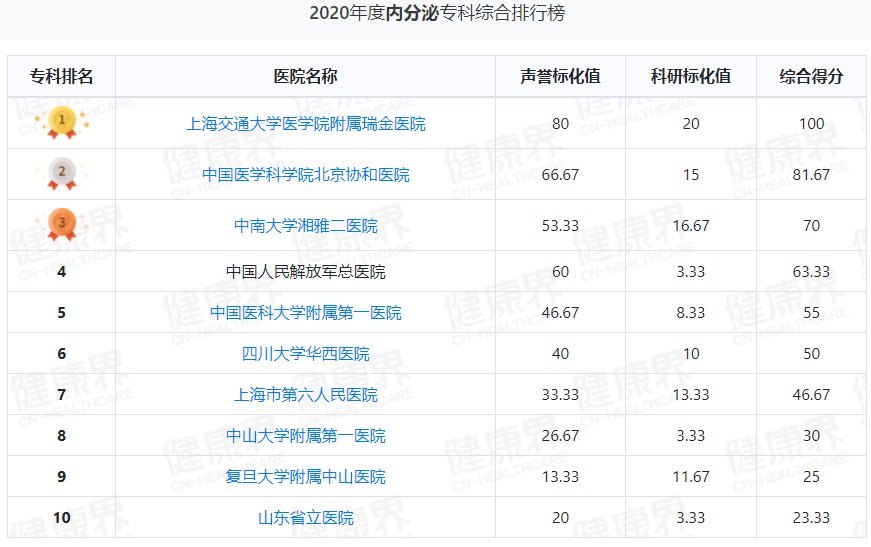The image size is (871, 547).
Task: Click the 综合得分 value 23.33
Action: pos(812,518)
